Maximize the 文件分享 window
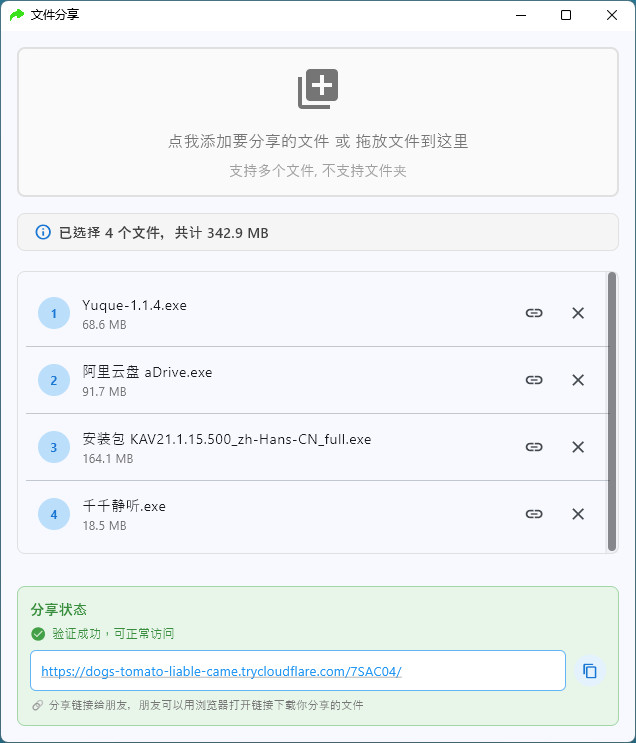Screen dimensions: 636x743 (566, 15)
